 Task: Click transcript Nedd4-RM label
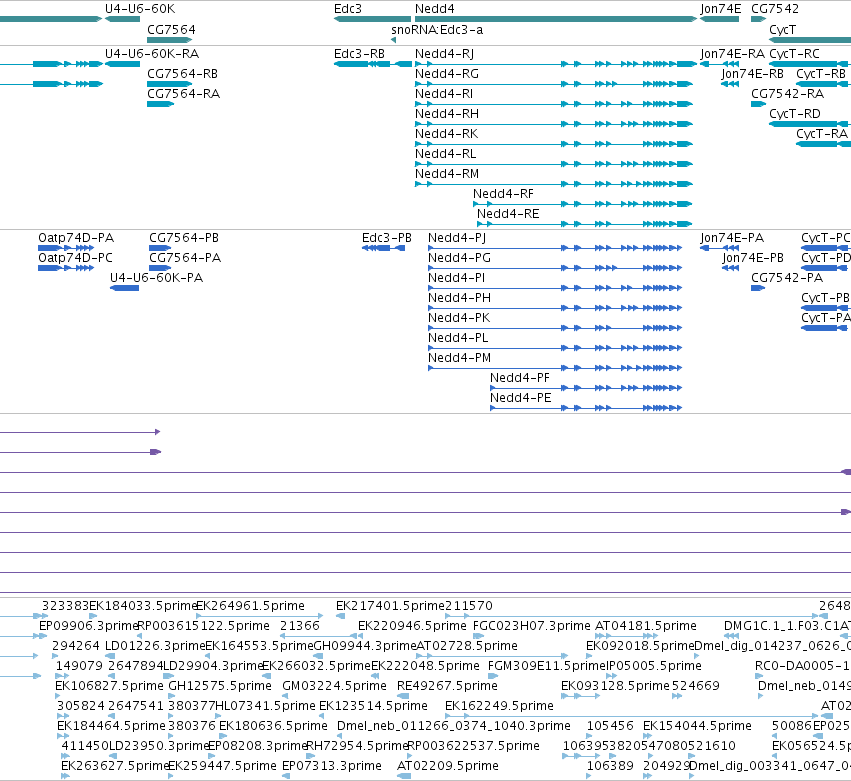click(447, 174)
